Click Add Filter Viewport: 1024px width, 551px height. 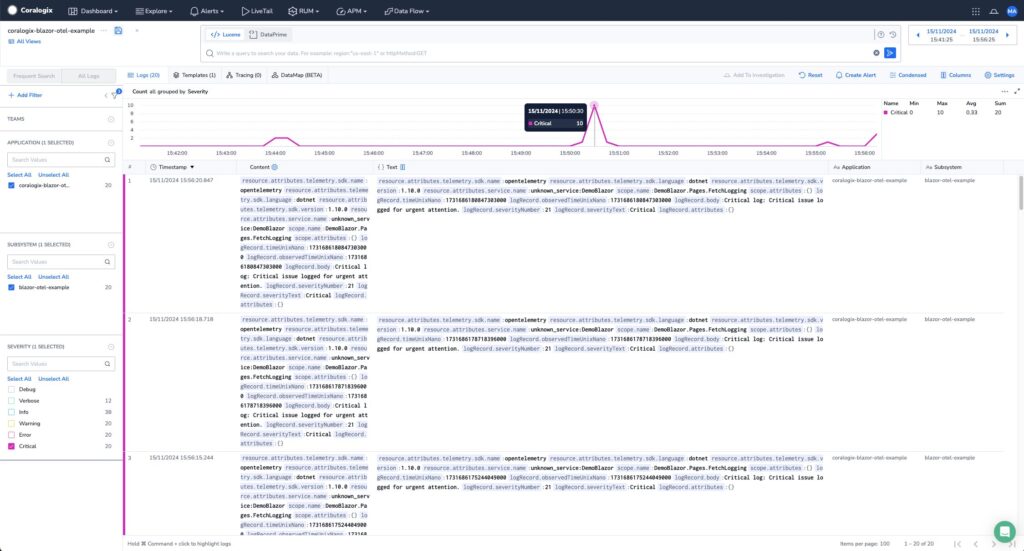tap(25, 95)
